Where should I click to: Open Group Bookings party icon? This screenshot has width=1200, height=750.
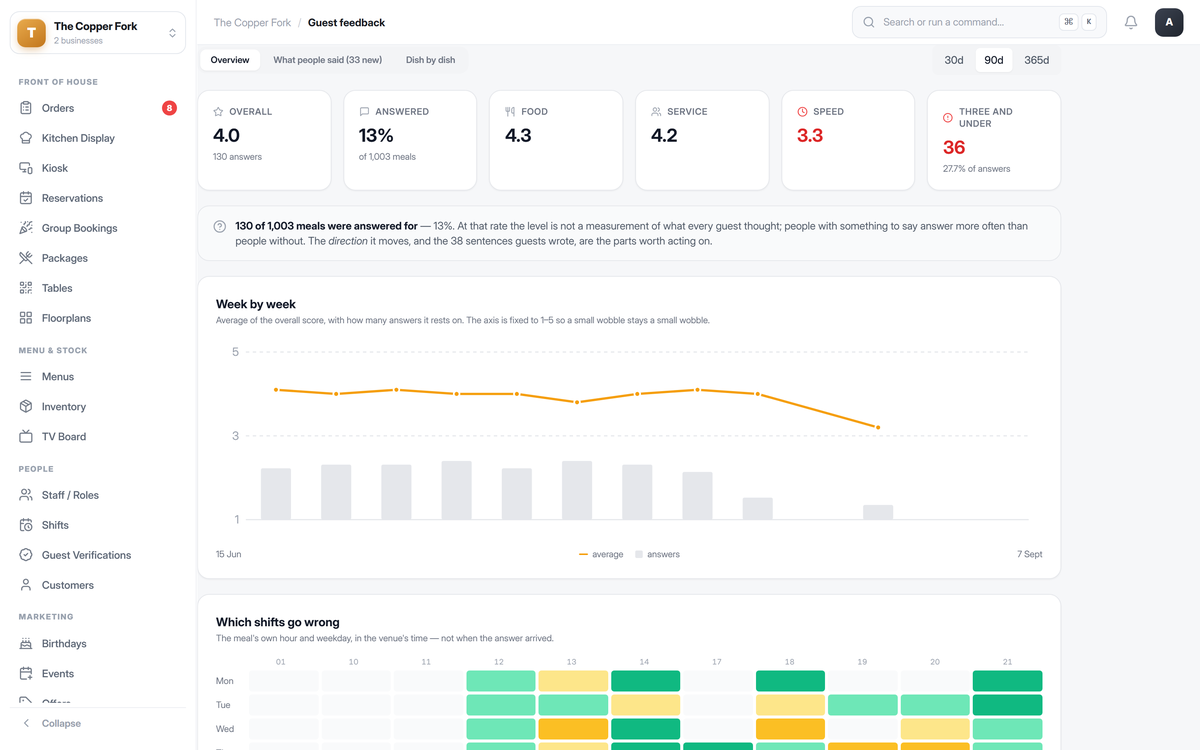[26, 228]
